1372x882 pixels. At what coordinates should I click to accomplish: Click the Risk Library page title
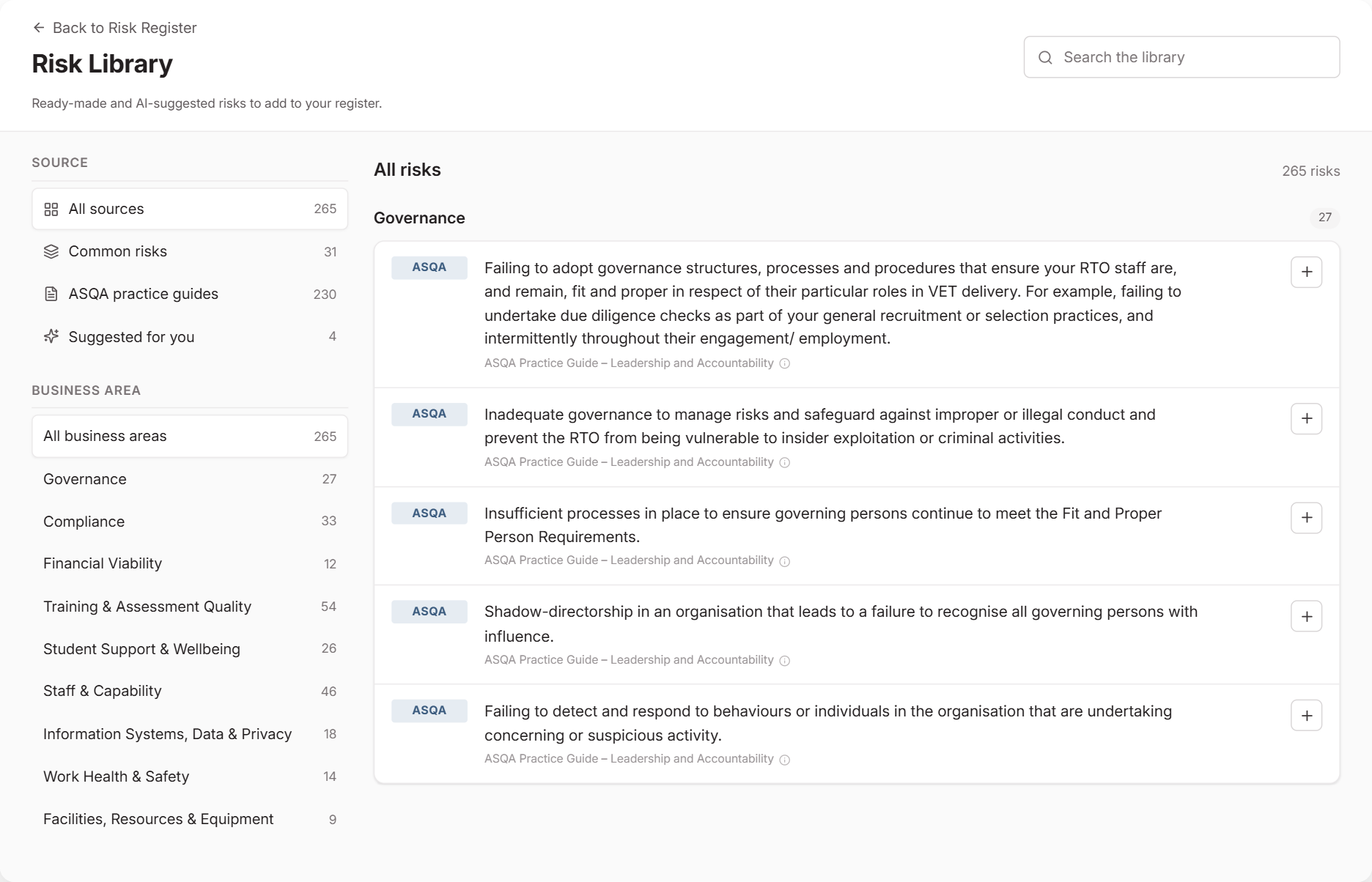103,64
